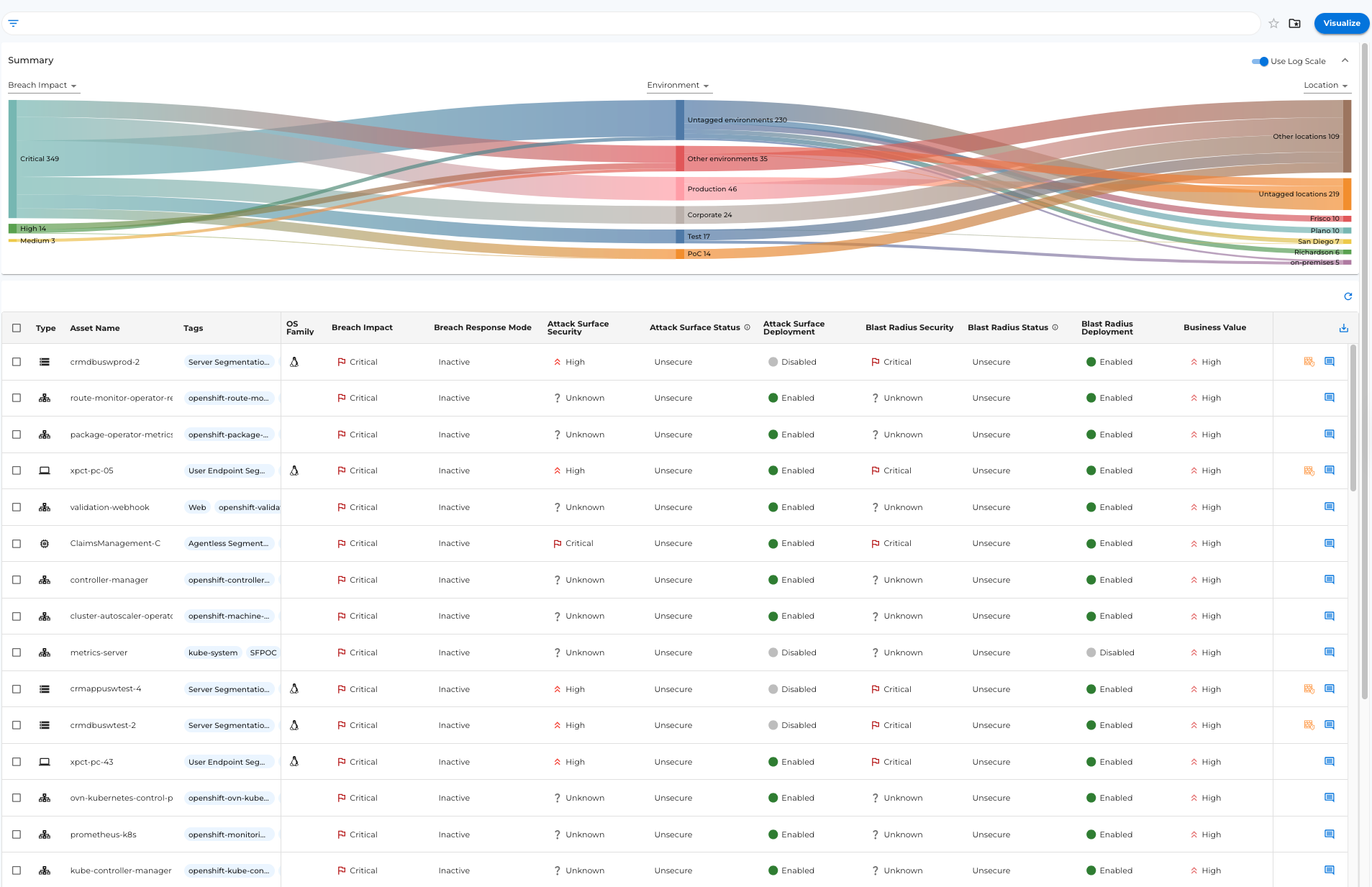This screenshot has width=1372, height=887.
Task: Click the Attack Surface Status info tooltip
Action: [747, 327]
